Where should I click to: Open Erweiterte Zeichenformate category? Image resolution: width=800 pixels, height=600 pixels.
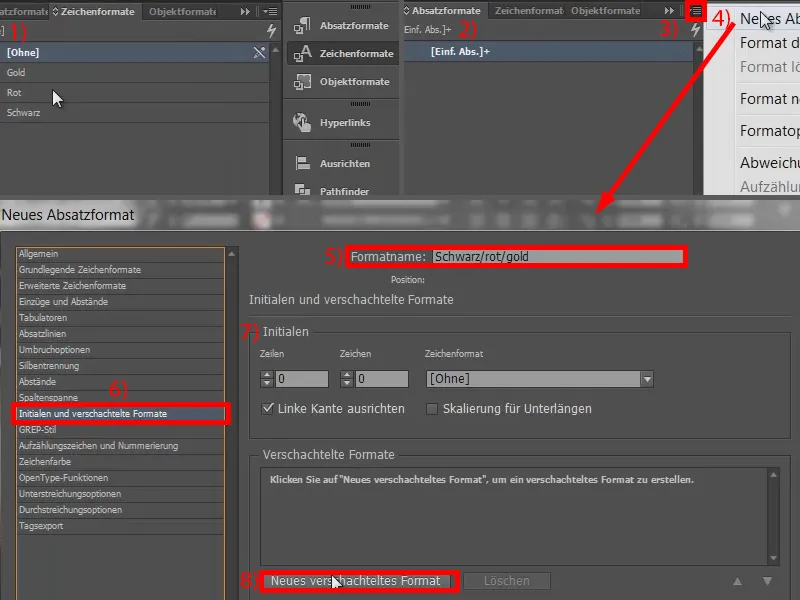click(120, 286)
